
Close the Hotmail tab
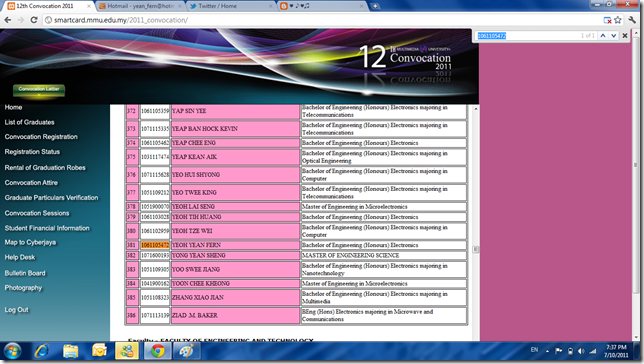[x=179, y=6]
